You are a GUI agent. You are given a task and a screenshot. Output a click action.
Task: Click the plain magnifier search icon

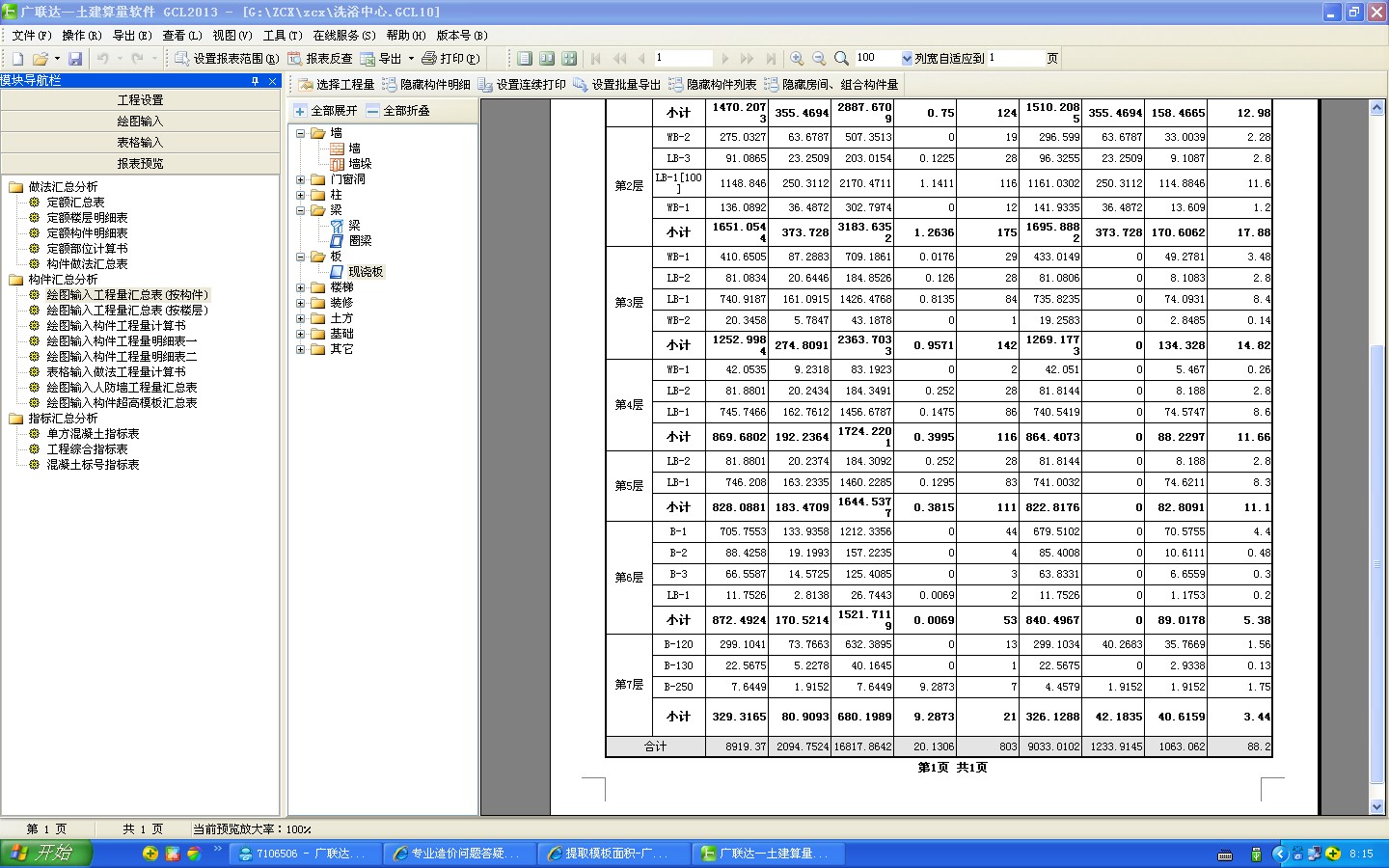[x=841, y=59]
